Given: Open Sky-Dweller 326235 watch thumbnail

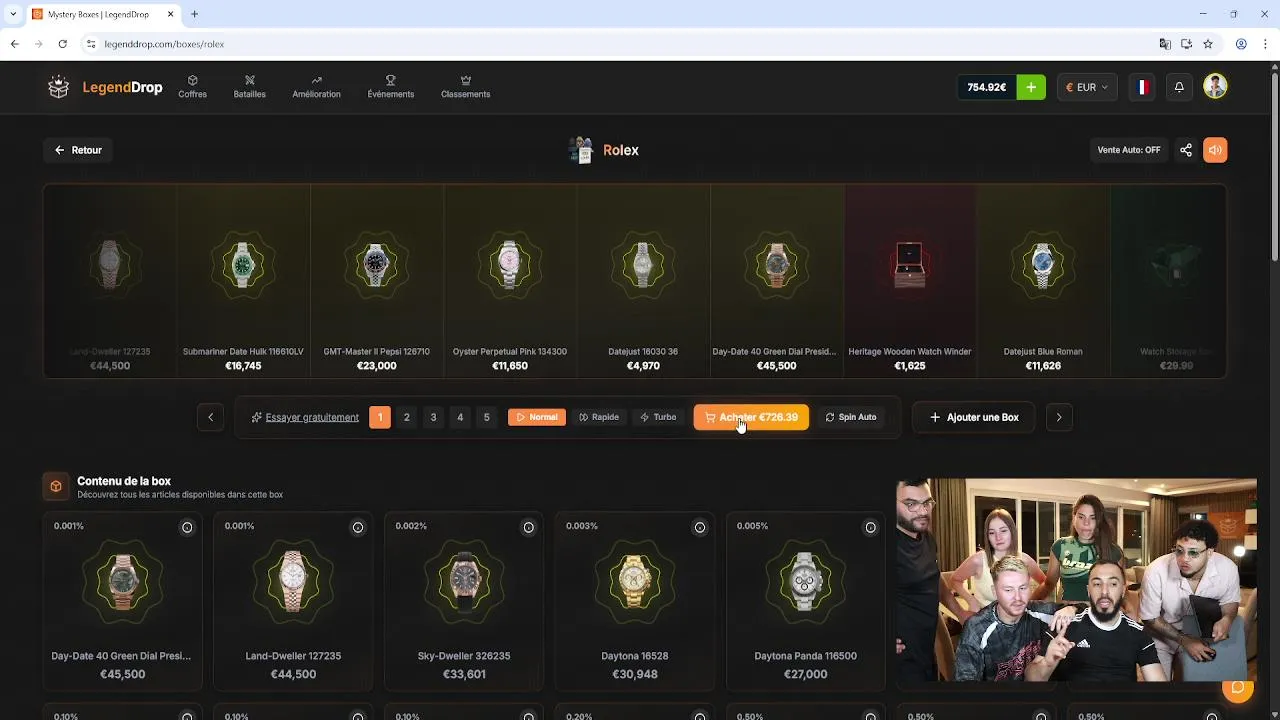Looking at the screenshot, I should click(x=464, y=582).
